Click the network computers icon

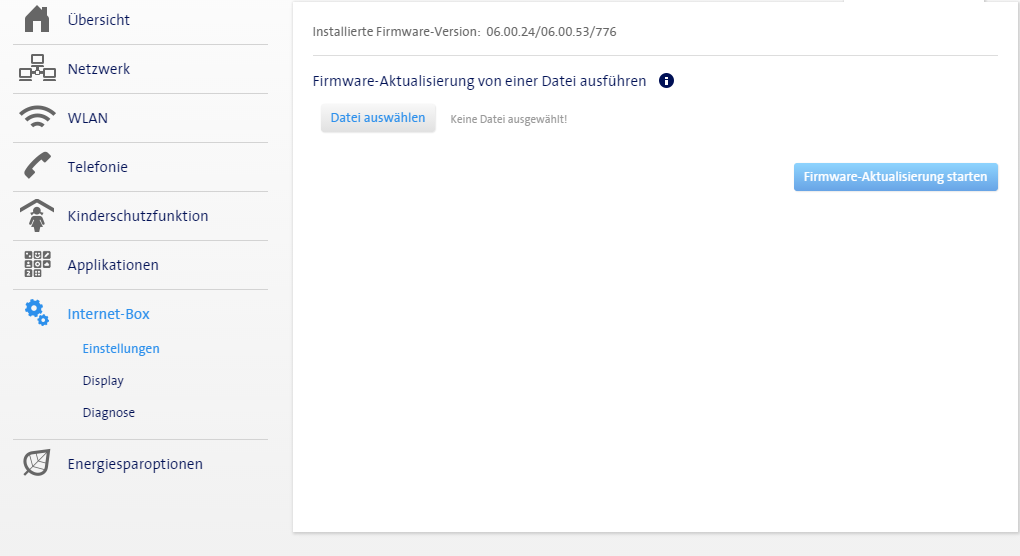37,68
